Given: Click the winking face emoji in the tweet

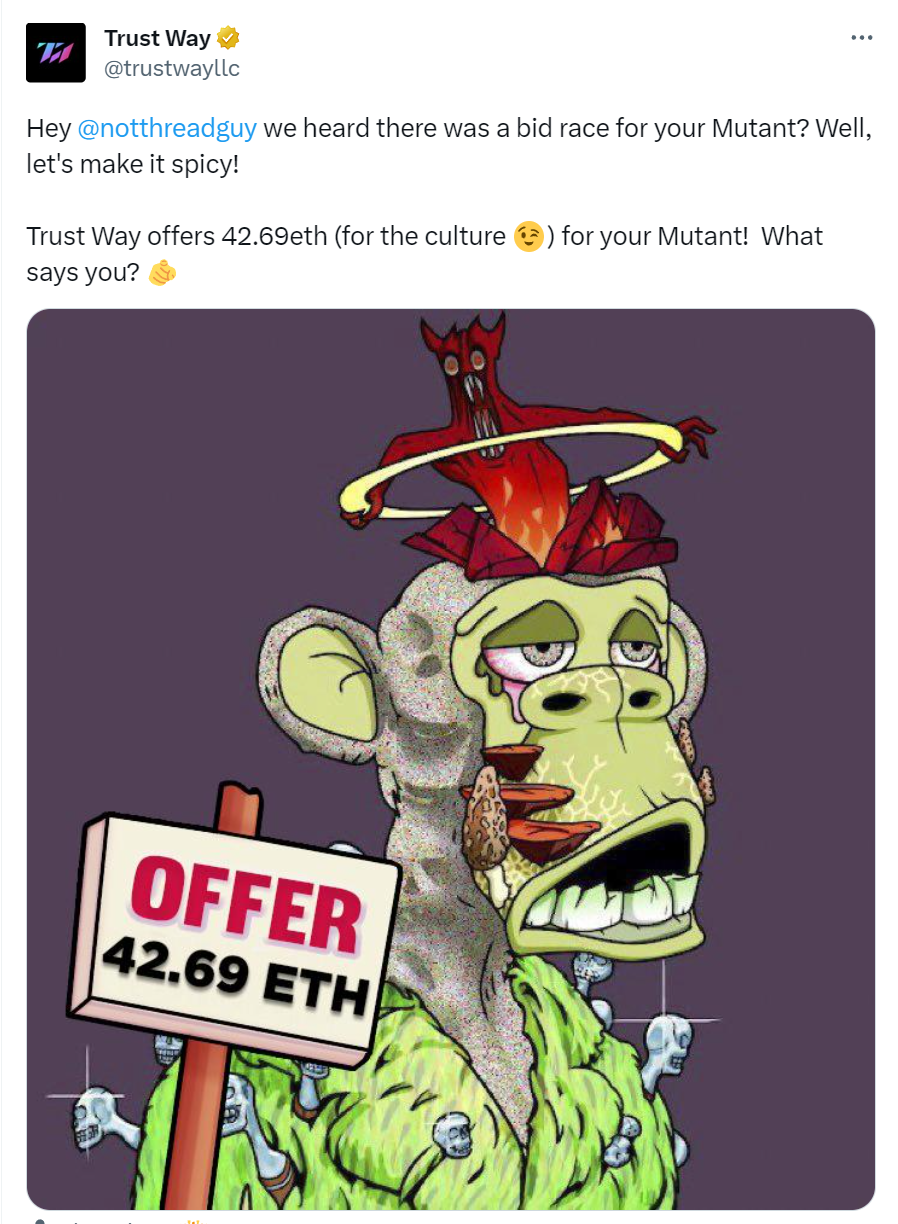Looking at the screenshot, I should pos(529,237).
